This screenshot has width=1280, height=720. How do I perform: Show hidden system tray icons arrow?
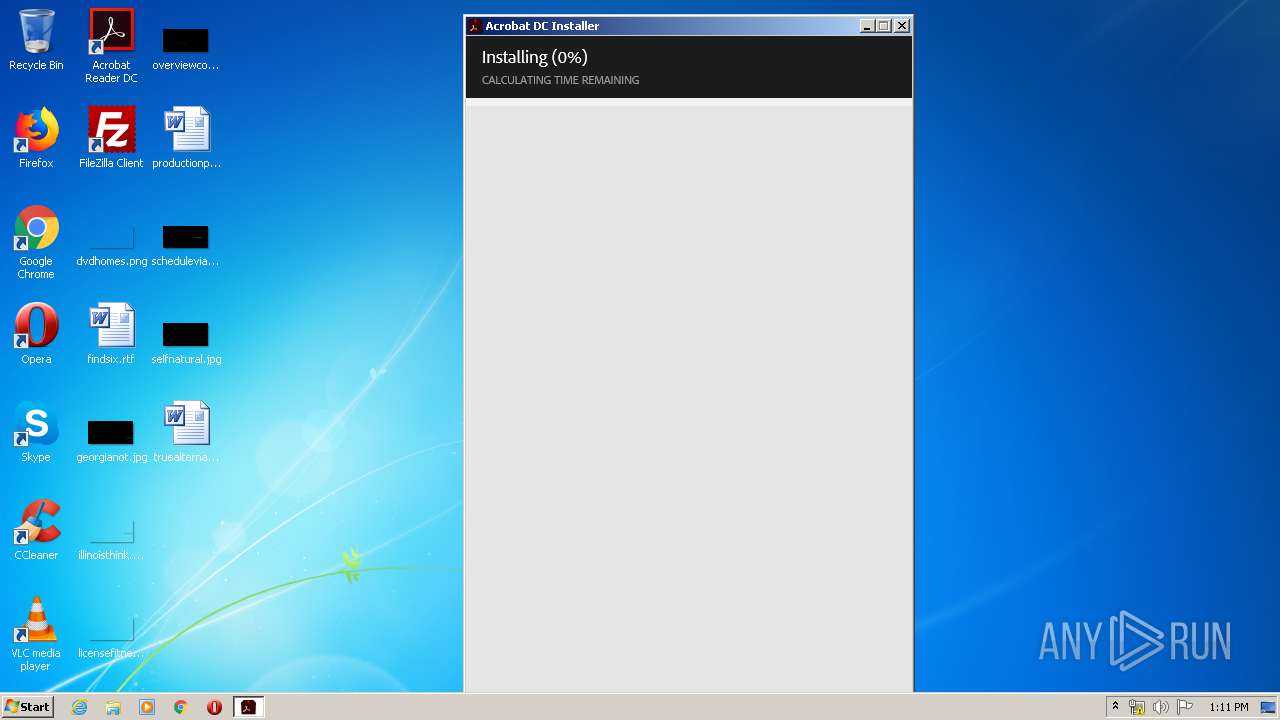click(1115, 707)
